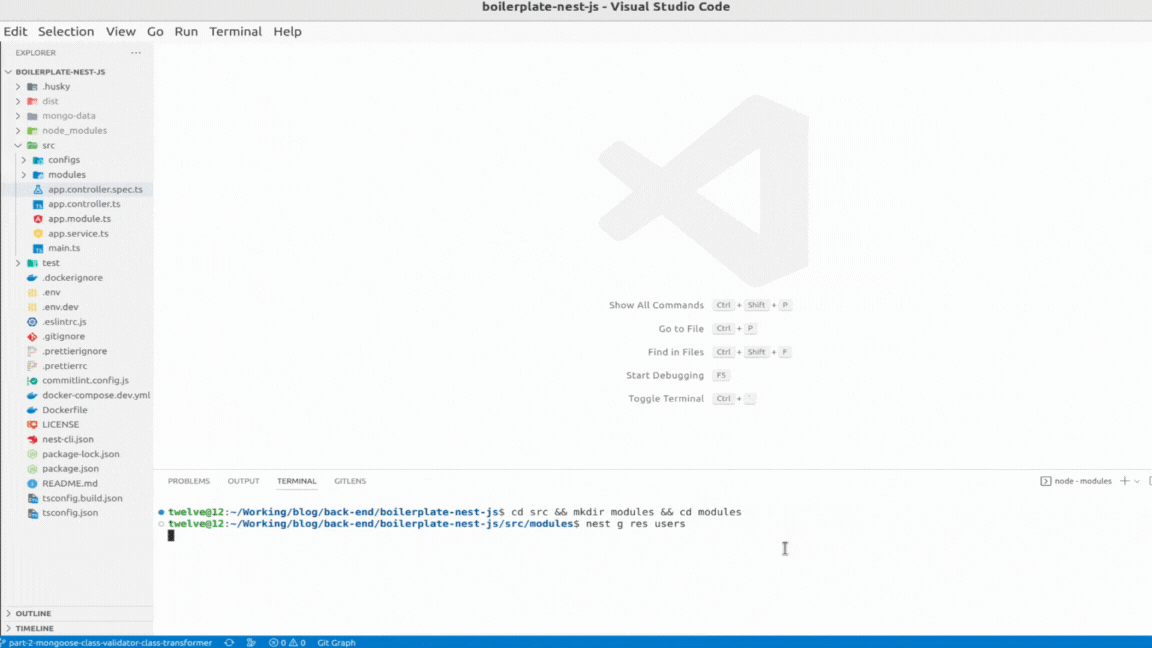Open the app.controller.spec.ts test file
Viewport: 1152px width, 648px height.
pyautogui.click(x=95, y=189)
